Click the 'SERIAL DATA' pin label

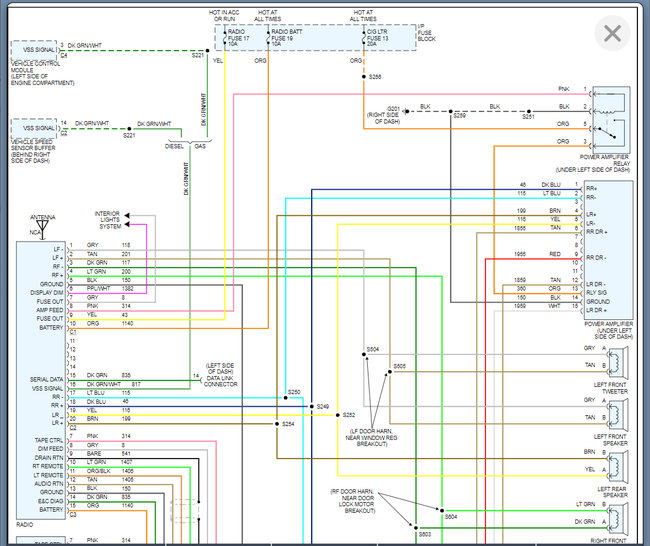pyautogui.click(x=46, y=379)
